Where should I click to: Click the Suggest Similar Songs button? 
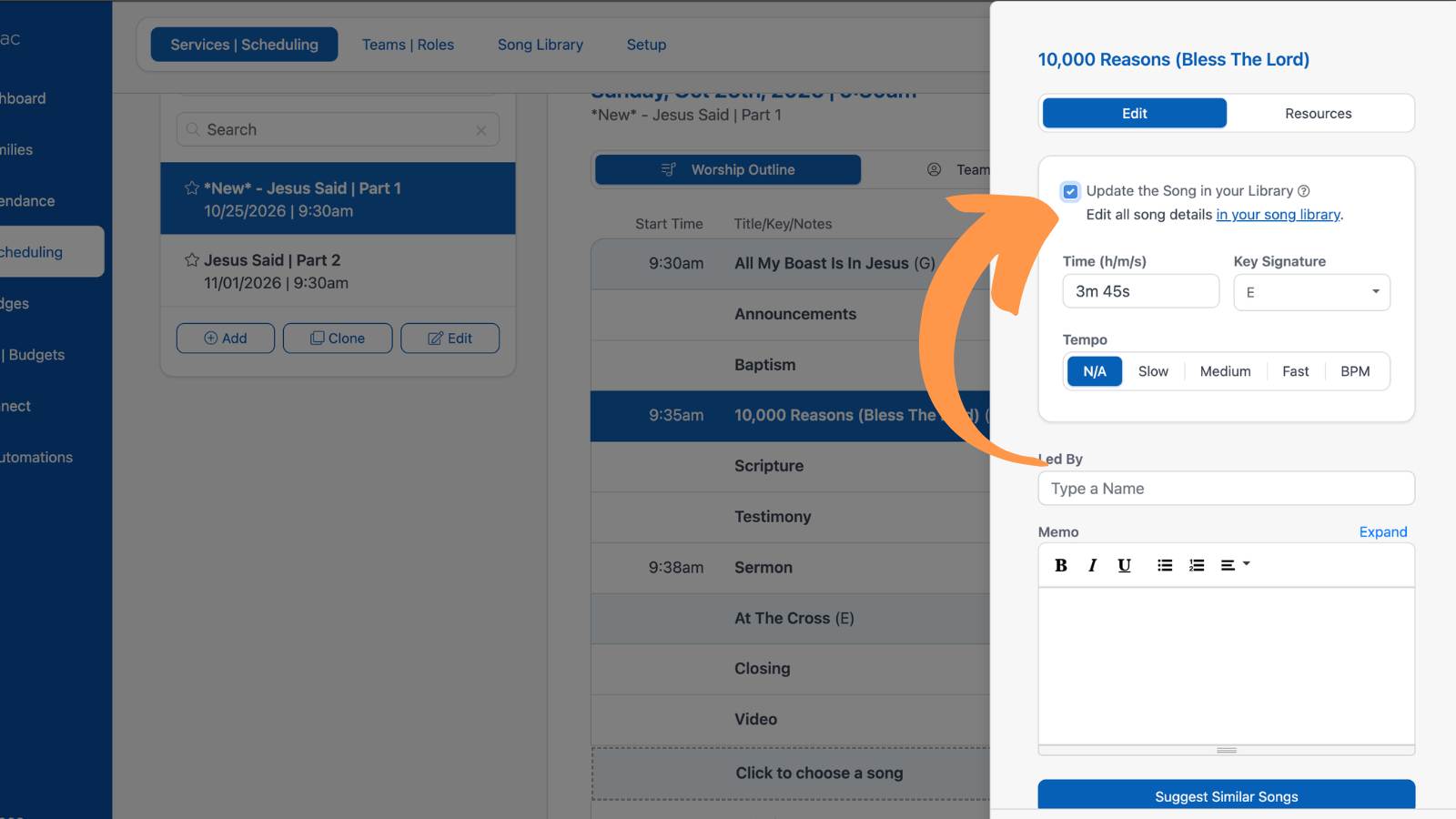[1226, 796]
